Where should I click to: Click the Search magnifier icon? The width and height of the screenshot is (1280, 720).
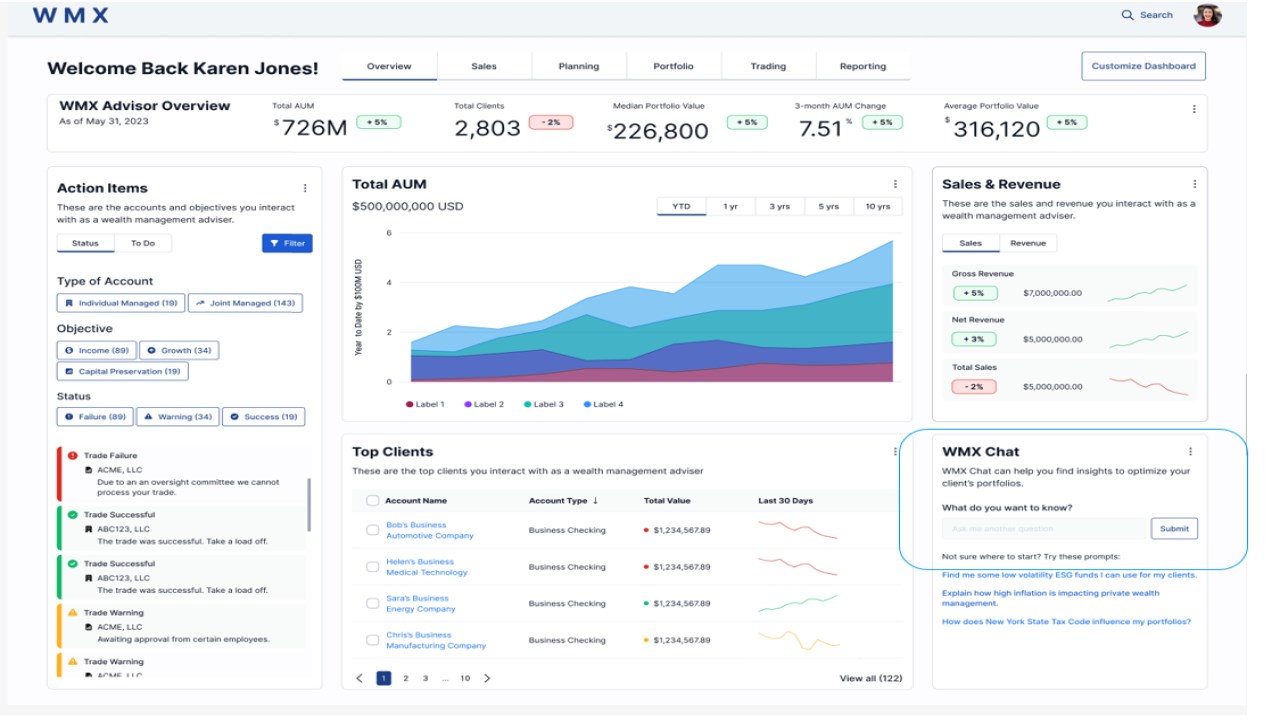click(x=1128, y=15)
